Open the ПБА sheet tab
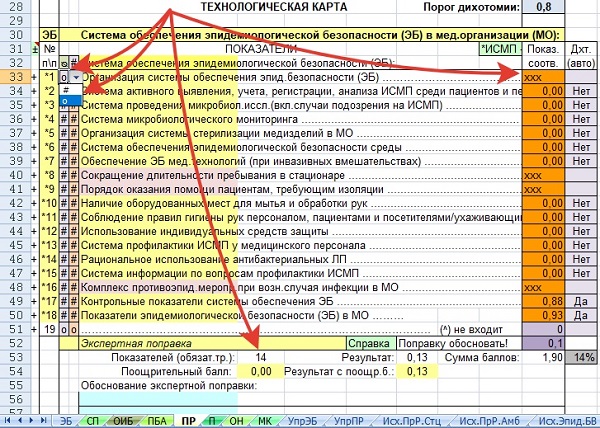 (x=157, y=421)
